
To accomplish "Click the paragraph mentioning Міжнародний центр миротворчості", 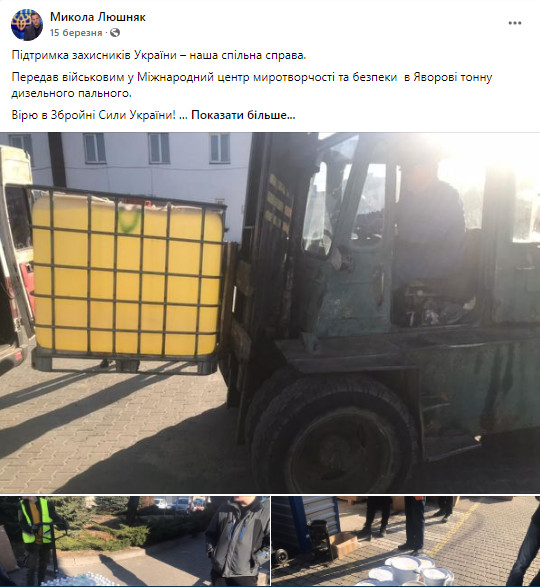I will click(252, 85).
